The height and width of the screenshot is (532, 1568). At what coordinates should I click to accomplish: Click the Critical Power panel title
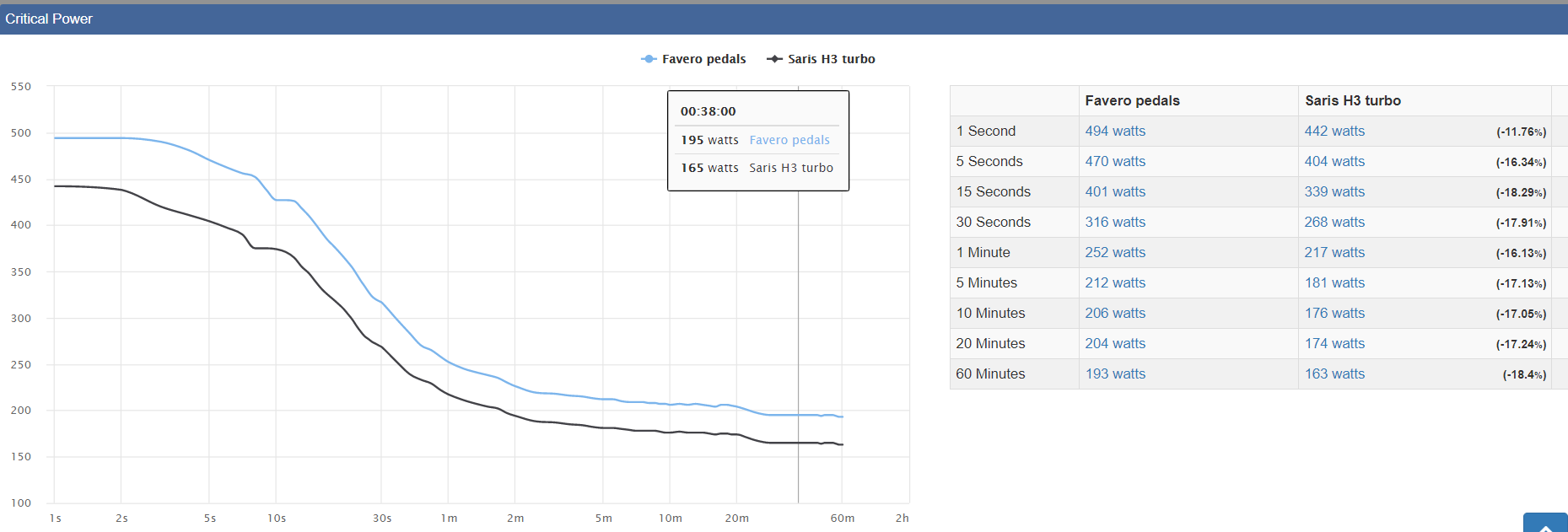tap(49, 19)
